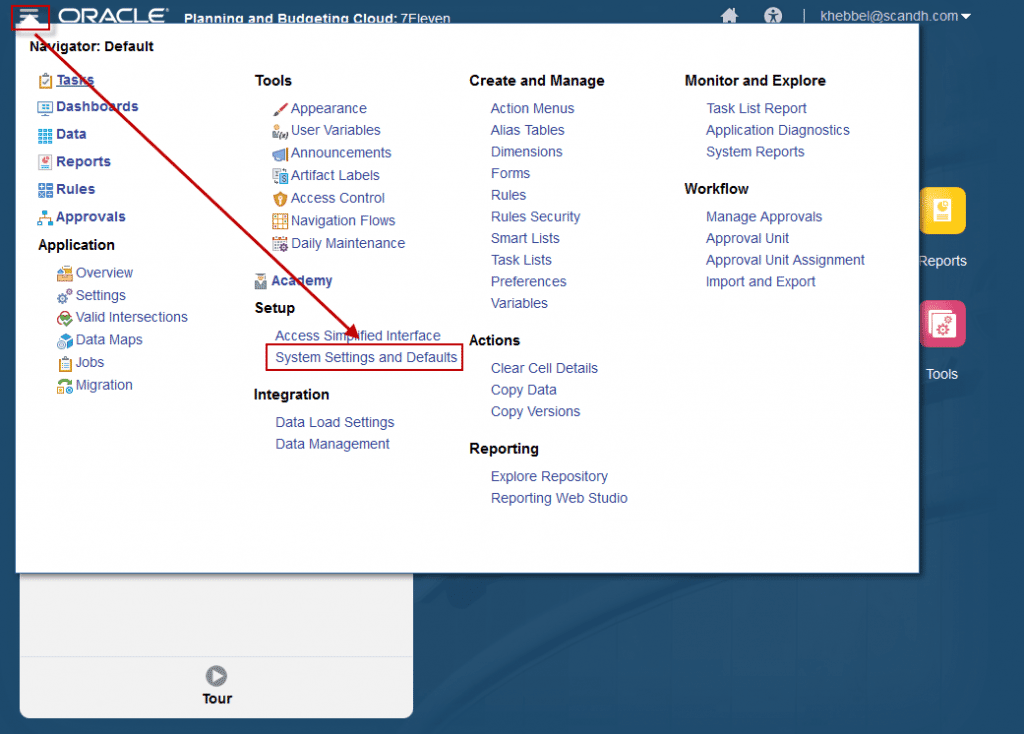Expand the khebbel@scandh.com account dropdown
Image resolution: width=1024 pixels, height=734 pixels.
894,15
